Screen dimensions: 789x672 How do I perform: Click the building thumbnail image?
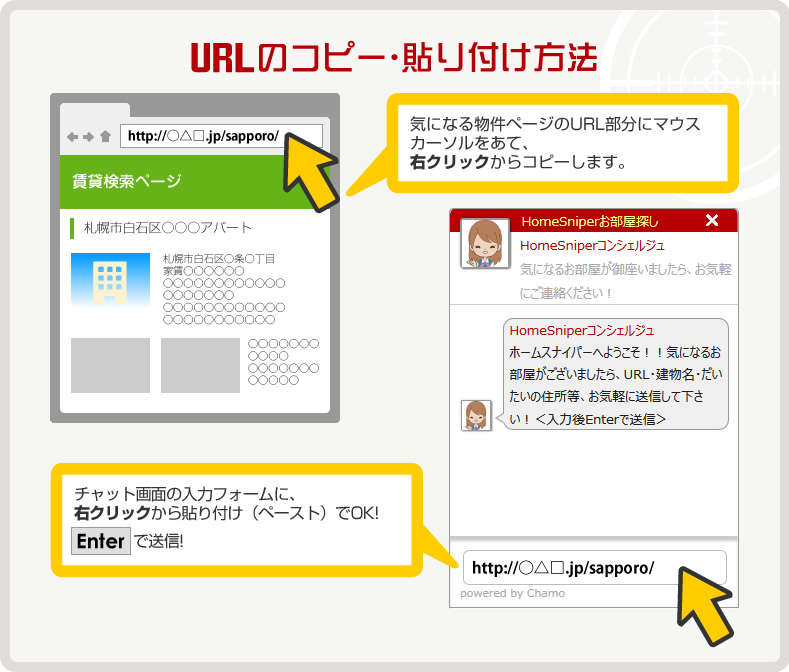pyautogui.click(x=110, y=279)
